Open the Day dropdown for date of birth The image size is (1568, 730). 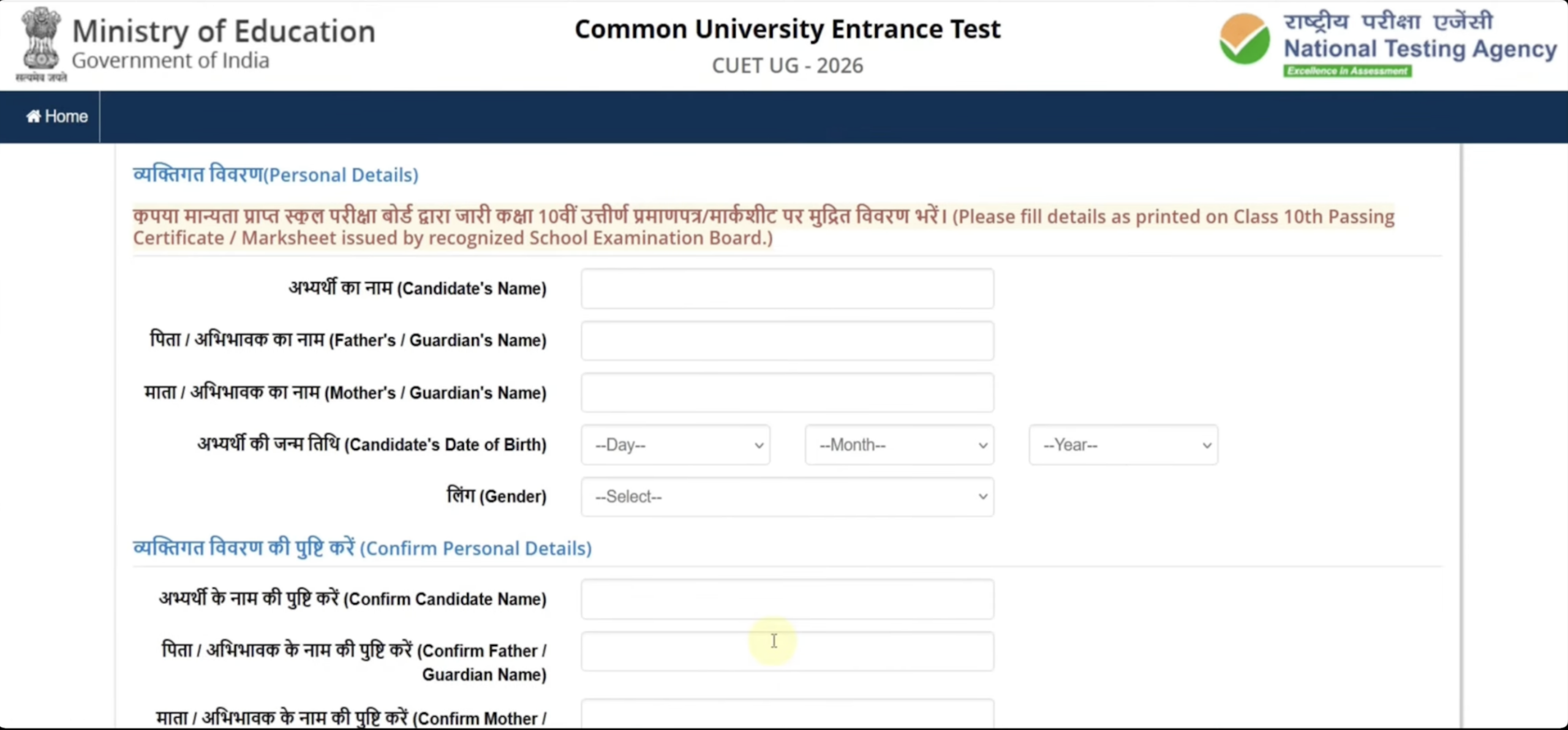tap(674, 445)
